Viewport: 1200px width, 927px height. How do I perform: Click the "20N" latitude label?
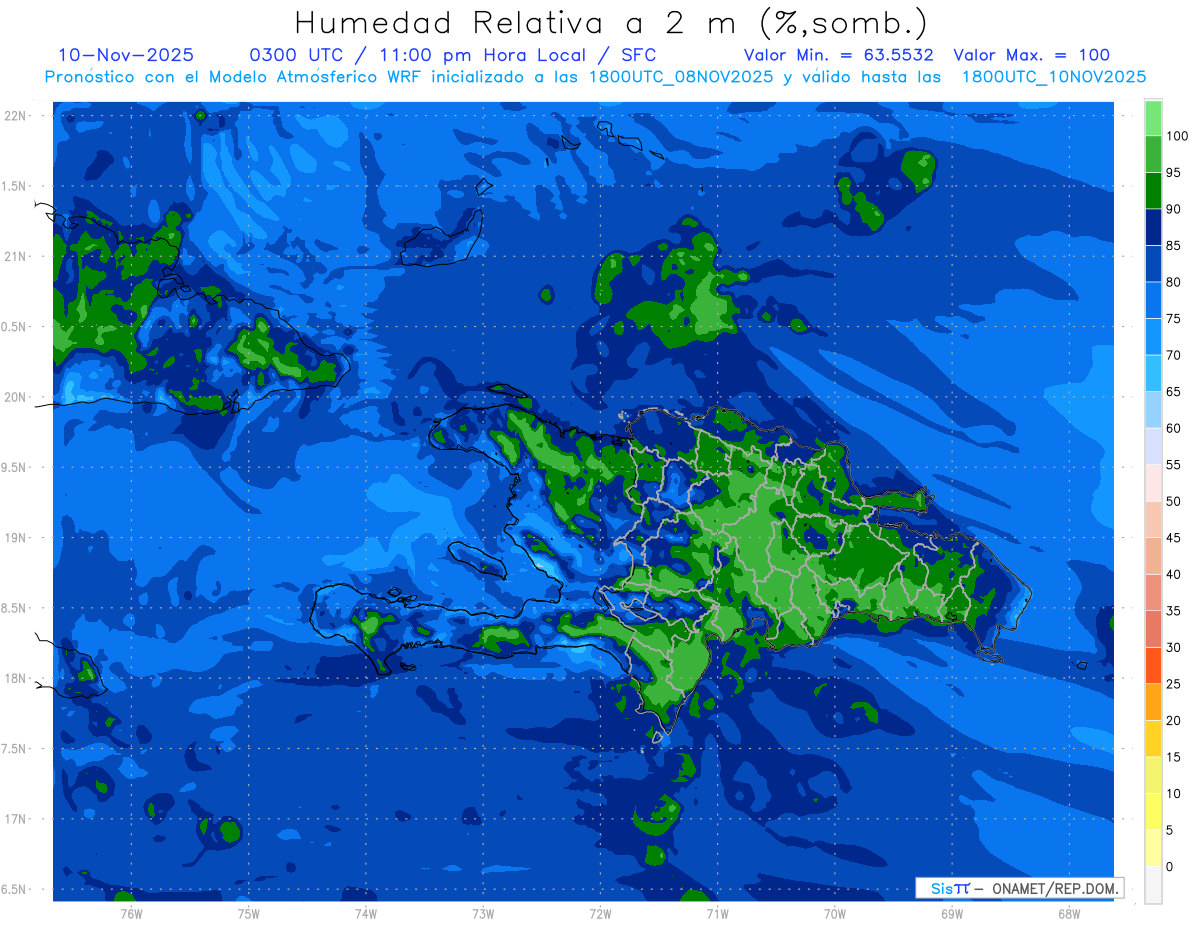pyautogui.click(x=15, y=398)
